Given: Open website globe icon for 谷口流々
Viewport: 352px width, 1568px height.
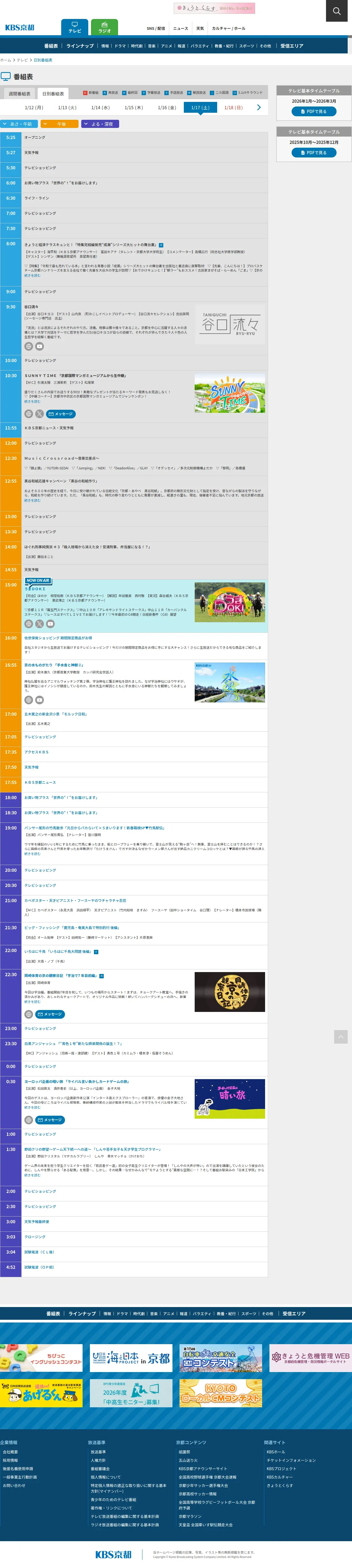Looking at the screenshot, I should (x=29, y=346).
